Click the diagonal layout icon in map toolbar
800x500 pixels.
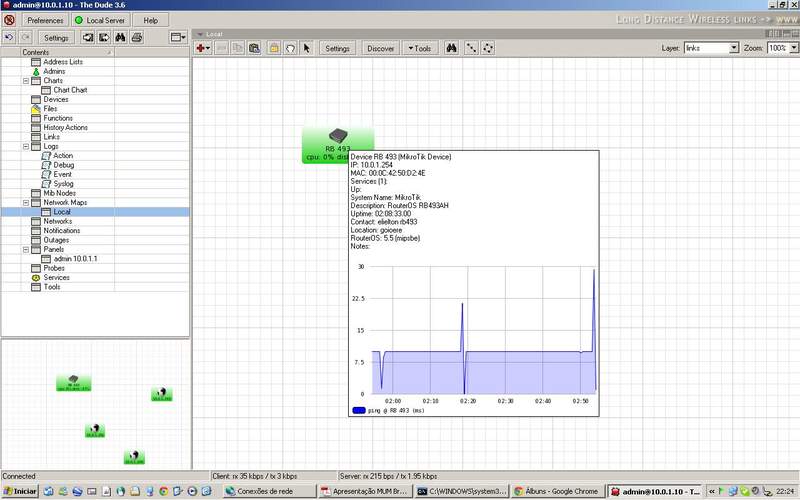[471, 48]
